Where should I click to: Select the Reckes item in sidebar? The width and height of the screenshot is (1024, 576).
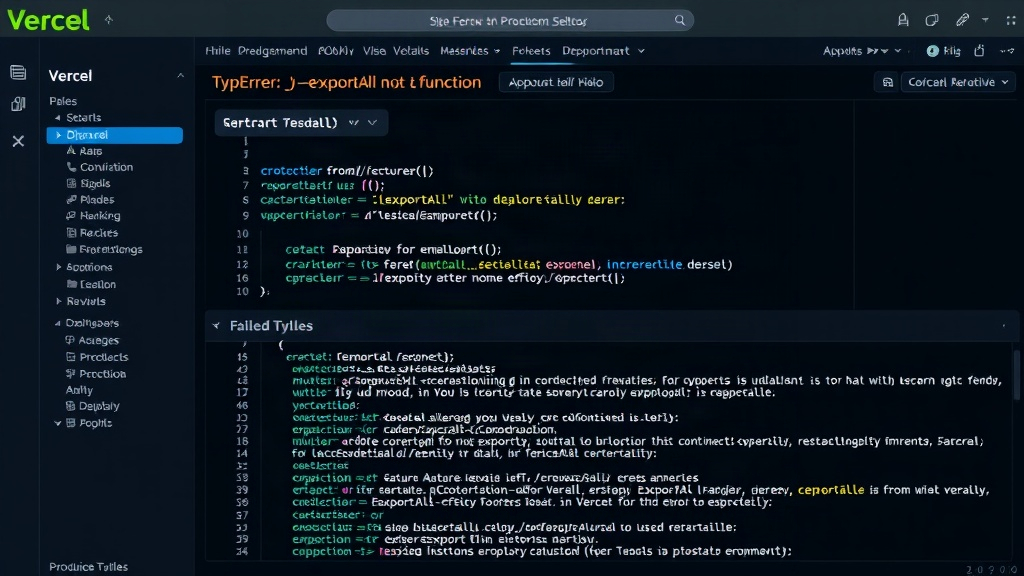click(92, 232)
